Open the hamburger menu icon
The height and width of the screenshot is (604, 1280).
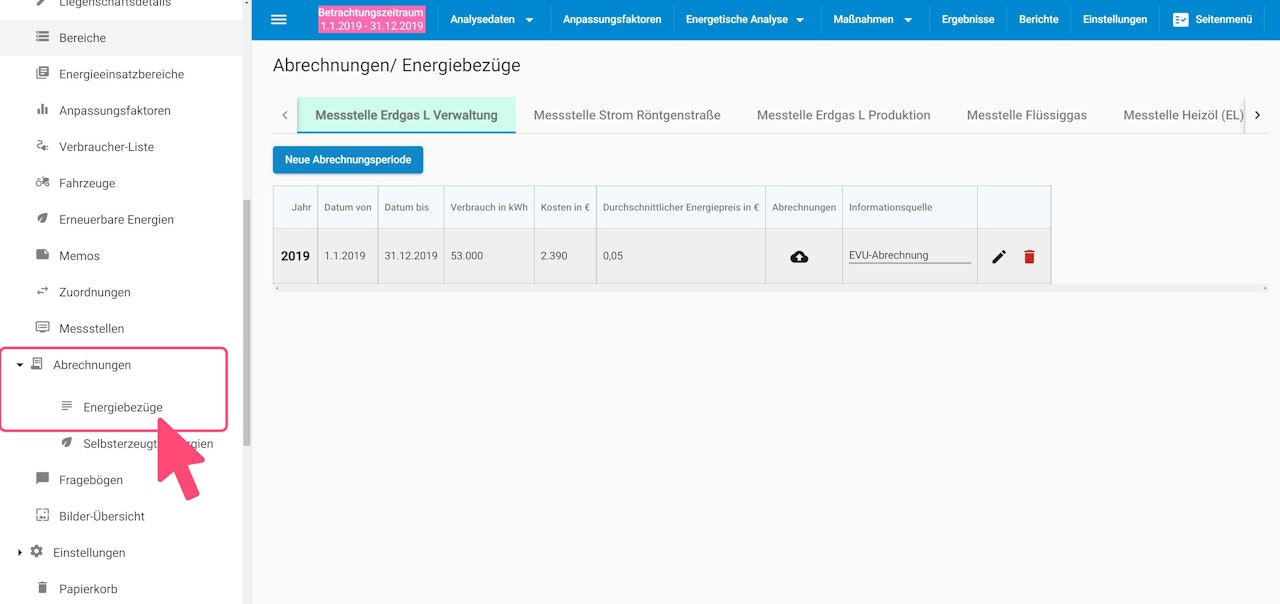tap(279, 19)
